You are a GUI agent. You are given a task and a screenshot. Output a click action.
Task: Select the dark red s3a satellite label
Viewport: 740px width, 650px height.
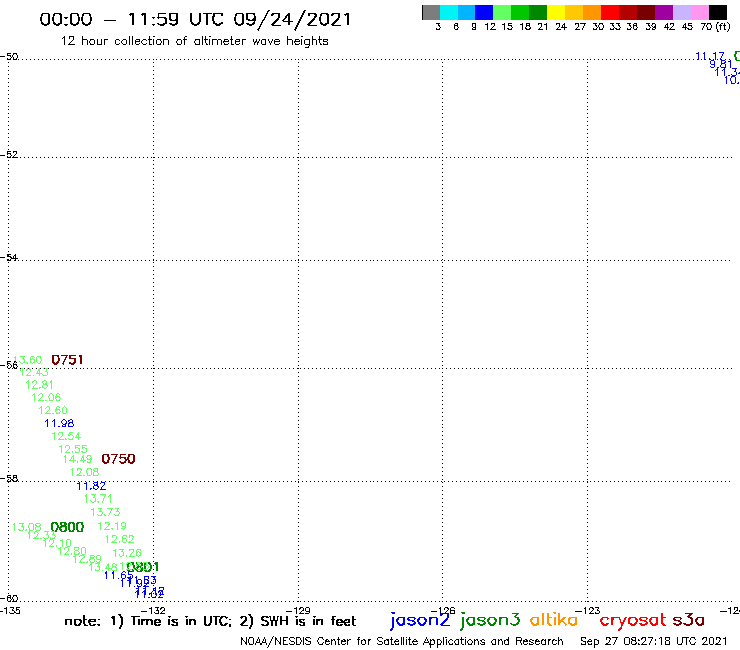tap(689, 619)
